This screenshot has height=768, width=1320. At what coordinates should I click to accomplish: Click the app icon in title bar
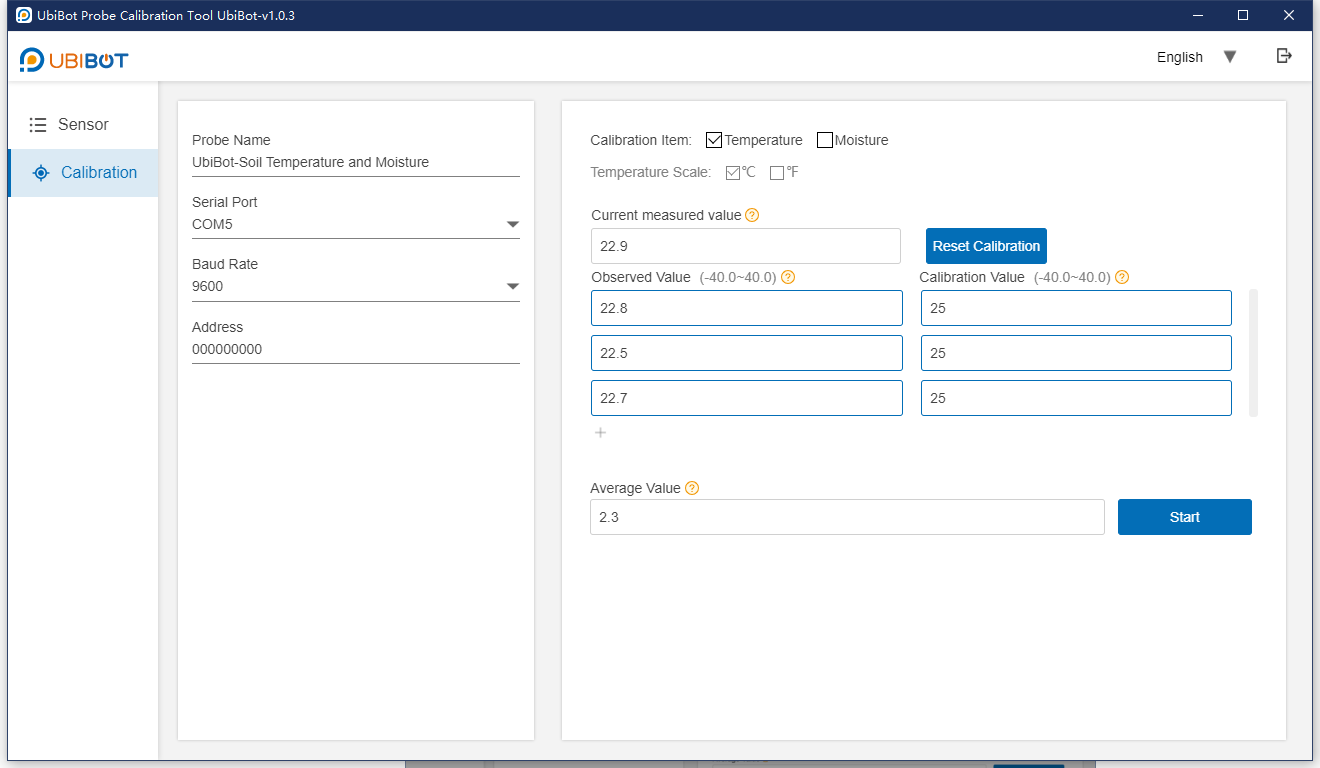click(24, 15)
